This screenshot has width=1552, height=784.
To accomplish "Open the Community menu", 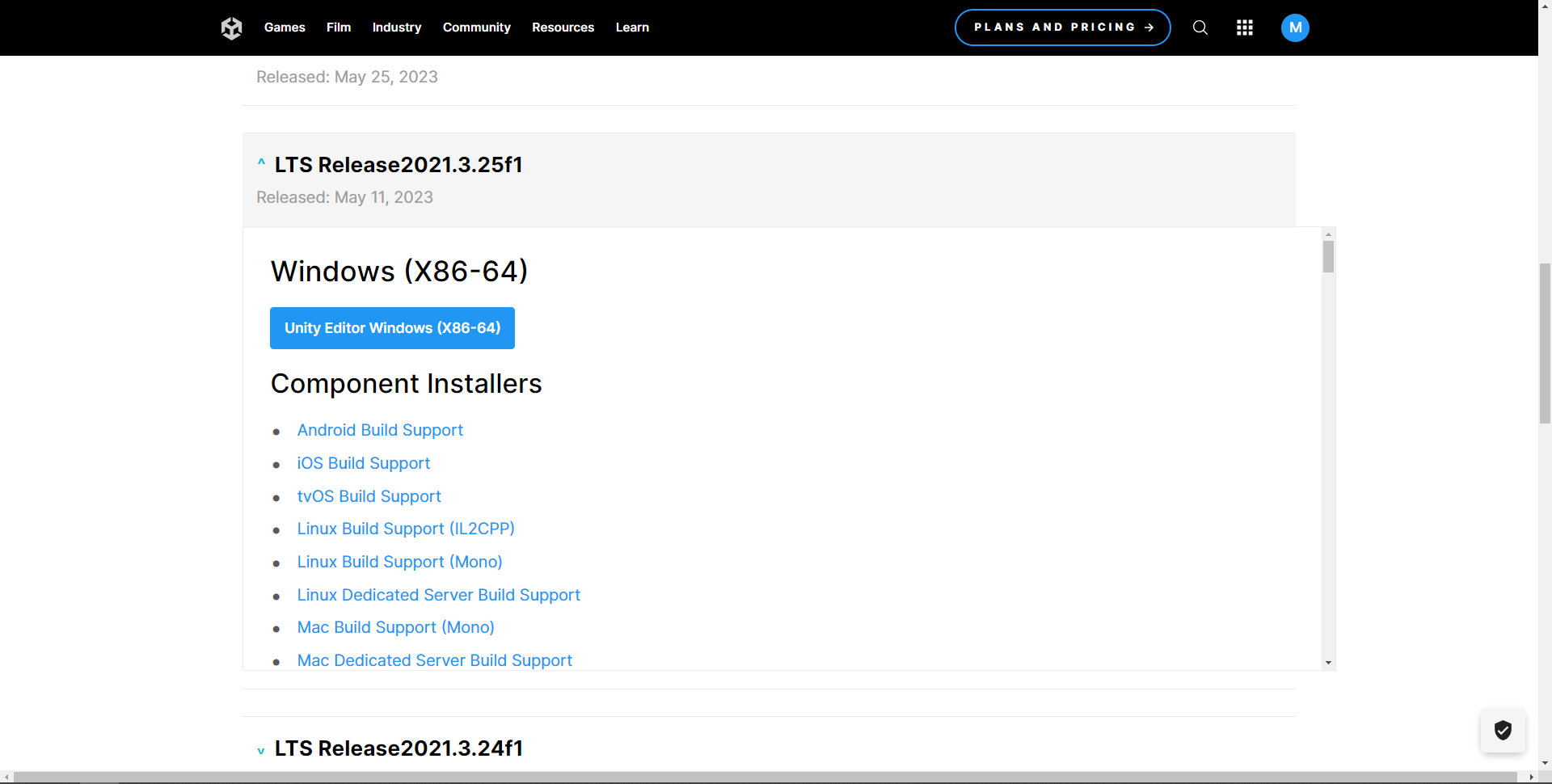I will click(x=477, y=27).
